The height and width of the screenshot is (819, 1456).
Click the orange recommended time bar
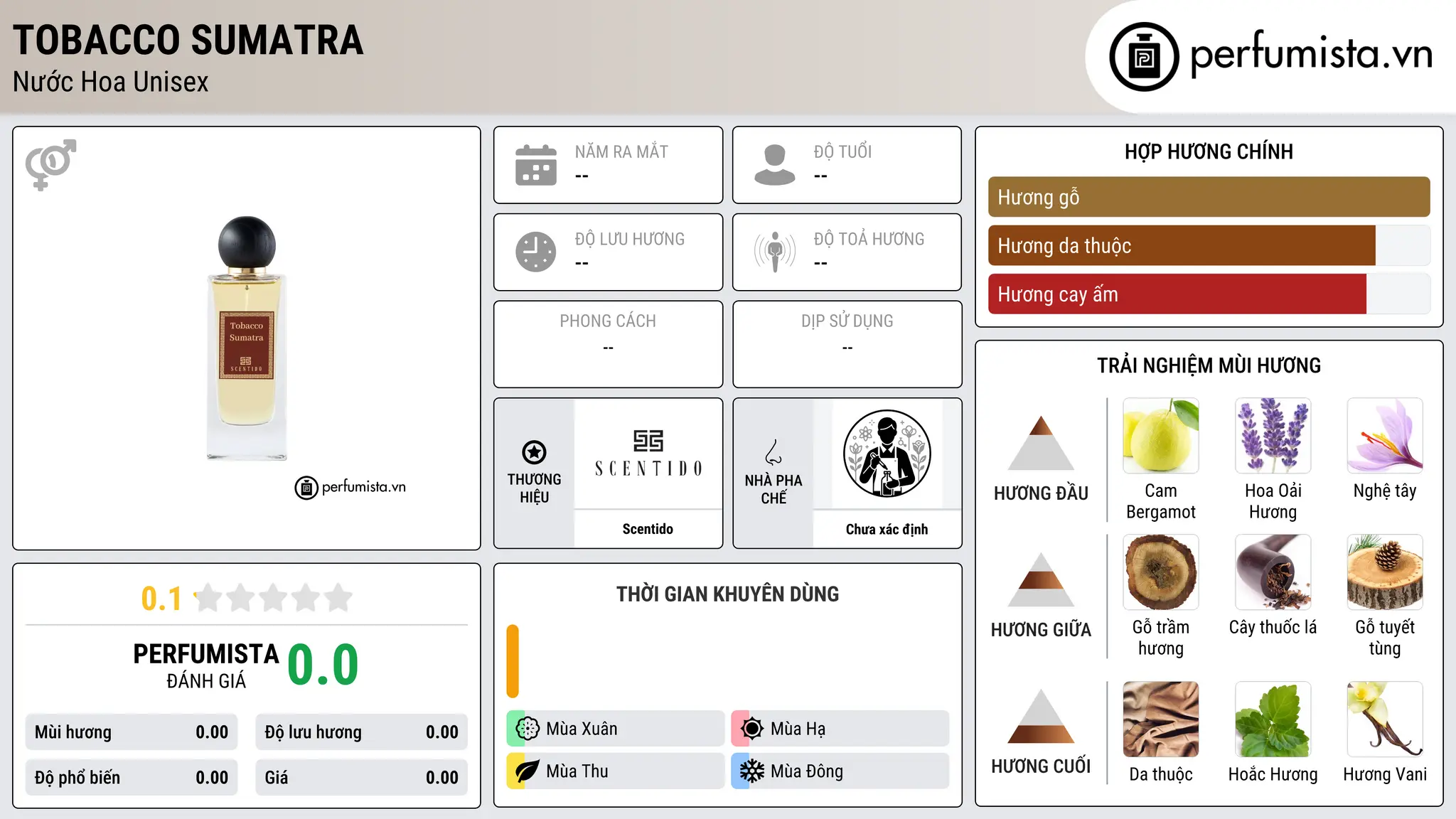point(513,661)
